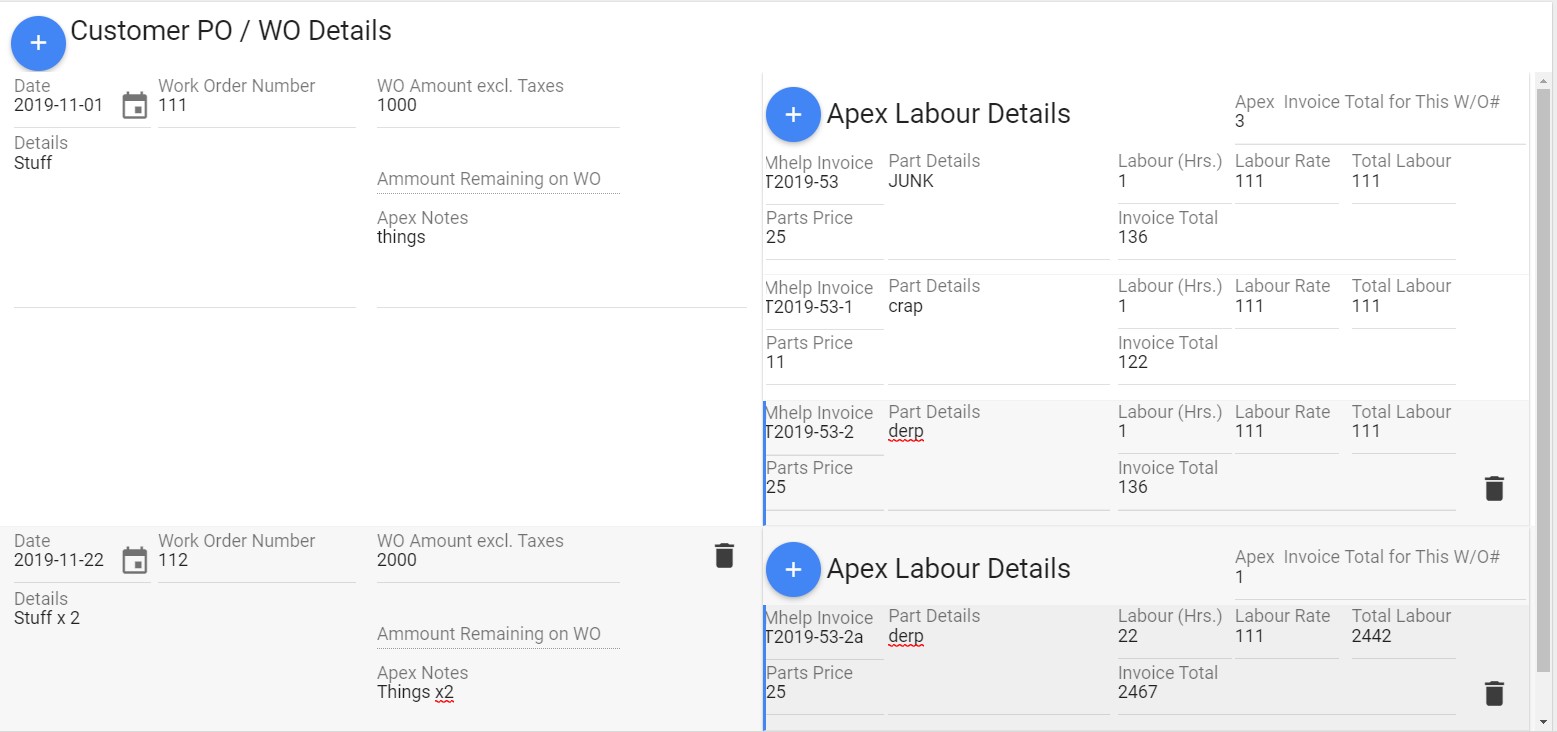Image resolution: width=1557 pixels, height=732 pixels.
Task: Edit Part Details field containing JUNK
Action: point(997,182)
